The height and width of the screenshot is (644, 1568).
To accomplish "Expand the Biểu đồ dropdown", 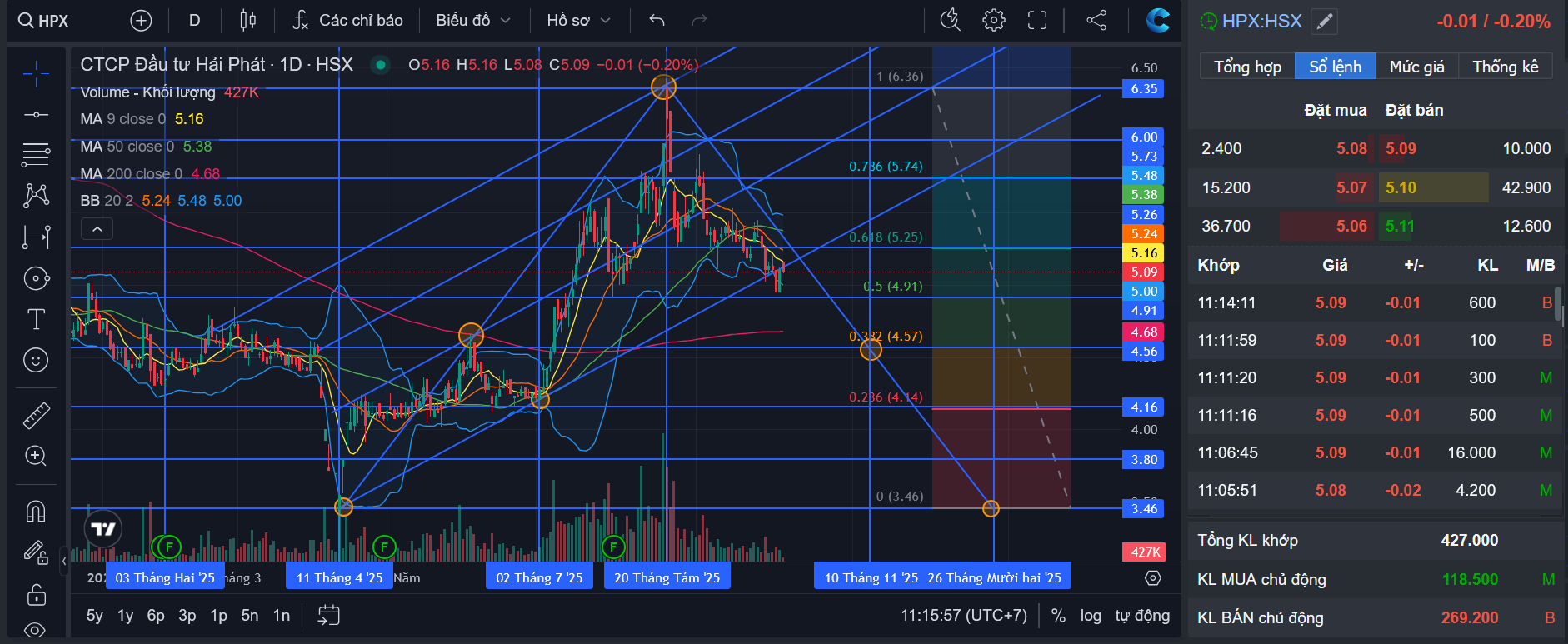I will coord(472,21).
